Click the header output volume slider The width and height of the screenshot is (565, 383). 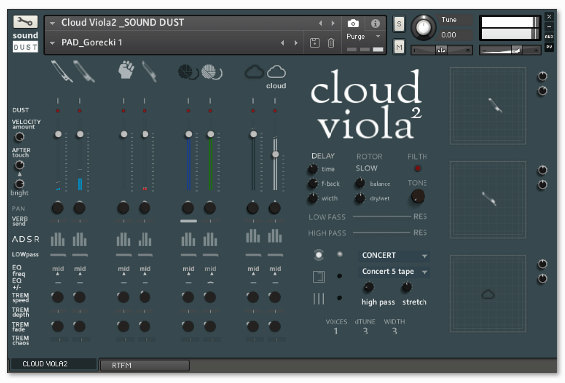click(x=510, y=50)
